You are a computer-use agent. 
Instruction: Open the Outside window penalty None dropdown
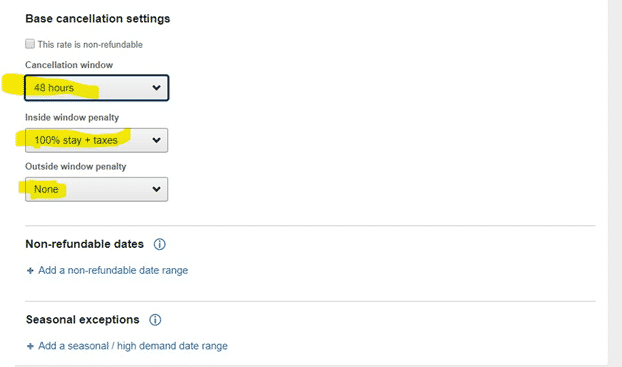click(96, 189)
